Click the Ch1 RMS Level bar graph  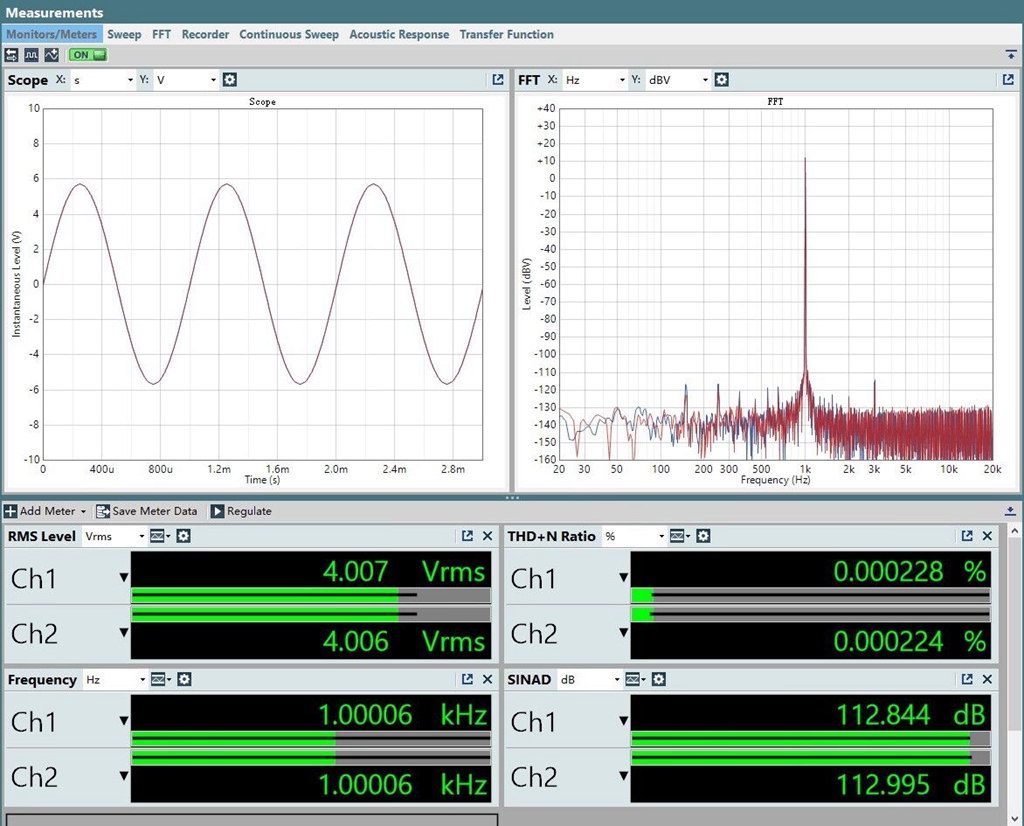(310, 596)
